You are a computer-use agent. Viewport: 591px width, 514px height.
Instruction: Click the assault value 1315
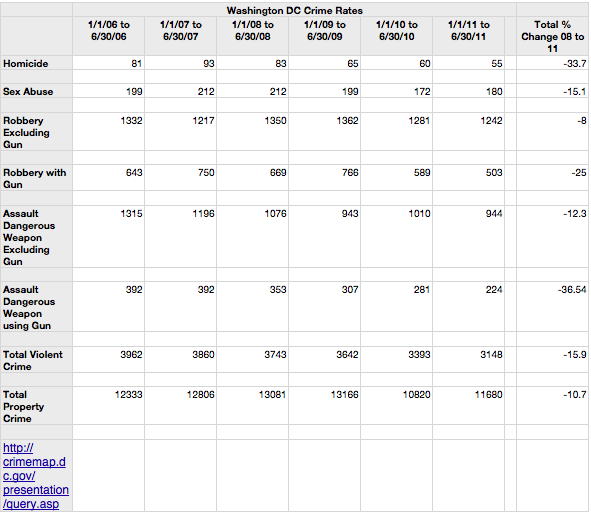coord(131,214)
